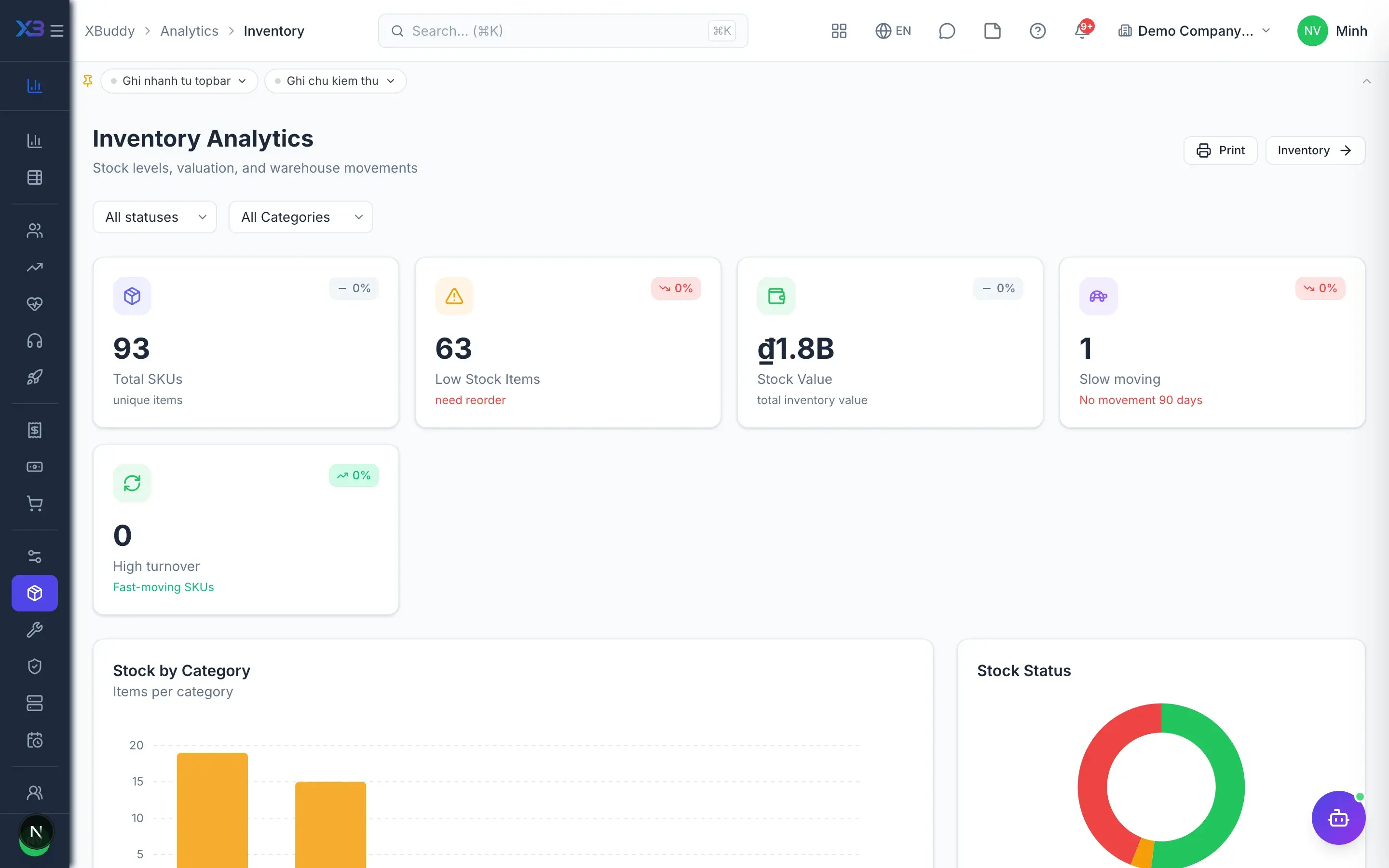Open the chat bubble icon in topbar

(x=946, y=30)
